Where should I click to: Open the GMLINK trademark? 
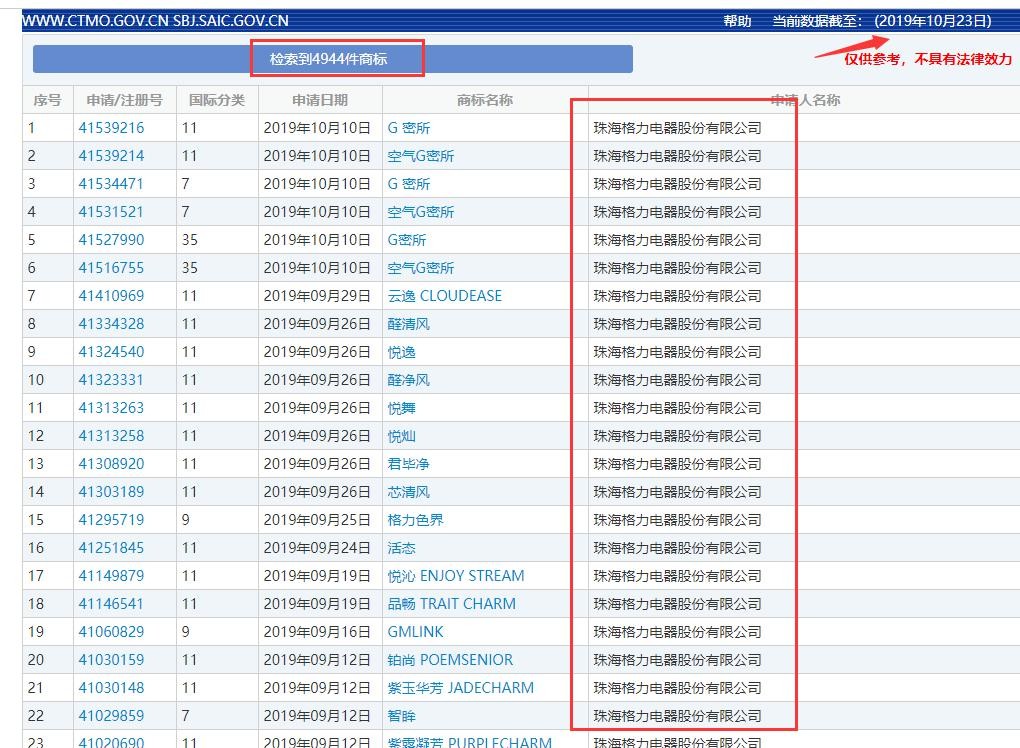click(415, 632)
